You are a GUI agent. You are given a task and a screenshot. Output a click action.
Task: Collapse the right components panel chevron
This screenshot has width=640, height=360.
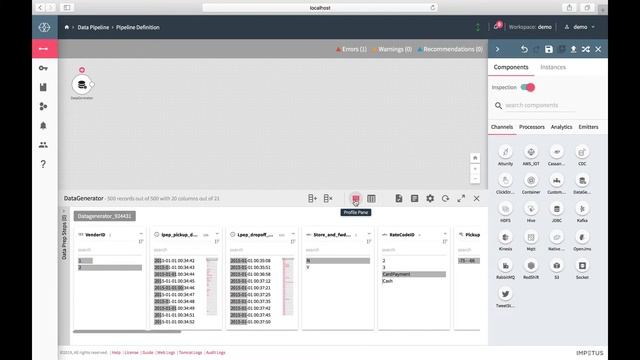coord(497,49)
